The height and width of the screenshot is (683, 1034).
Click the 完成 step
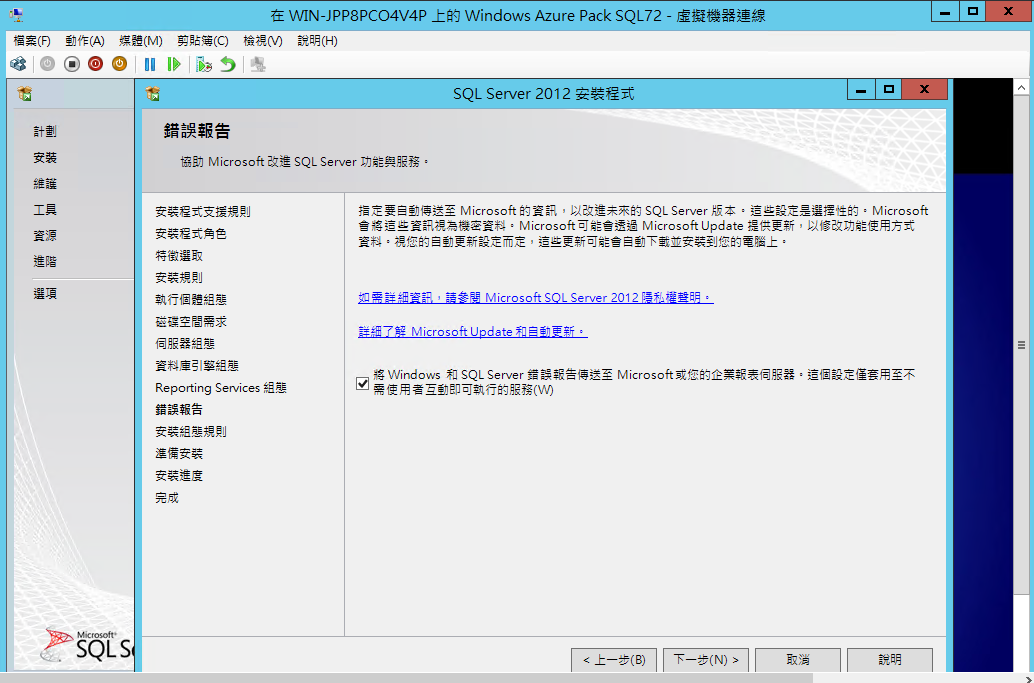167,498
